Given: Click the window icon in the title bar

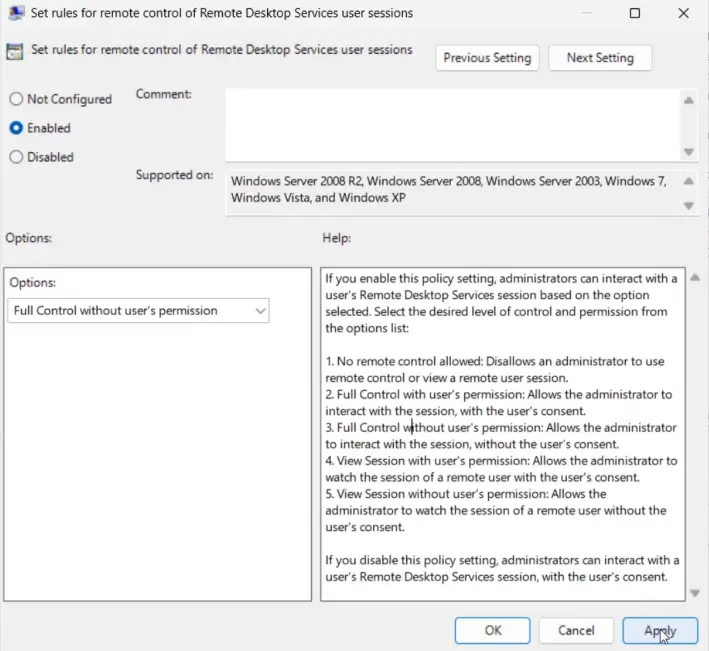Looking at the screenshot, I should tap(17, 14).
